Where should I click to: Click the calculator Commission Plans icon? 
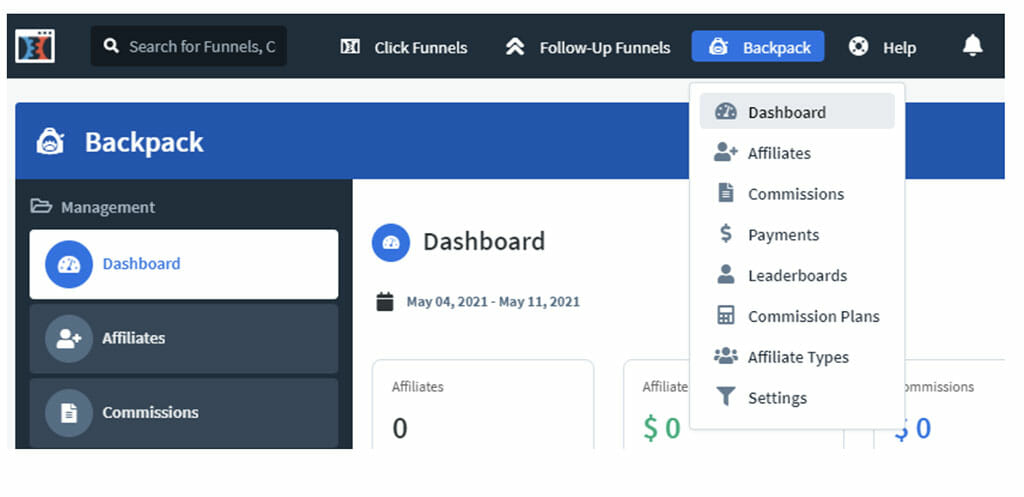click(726, 315)
